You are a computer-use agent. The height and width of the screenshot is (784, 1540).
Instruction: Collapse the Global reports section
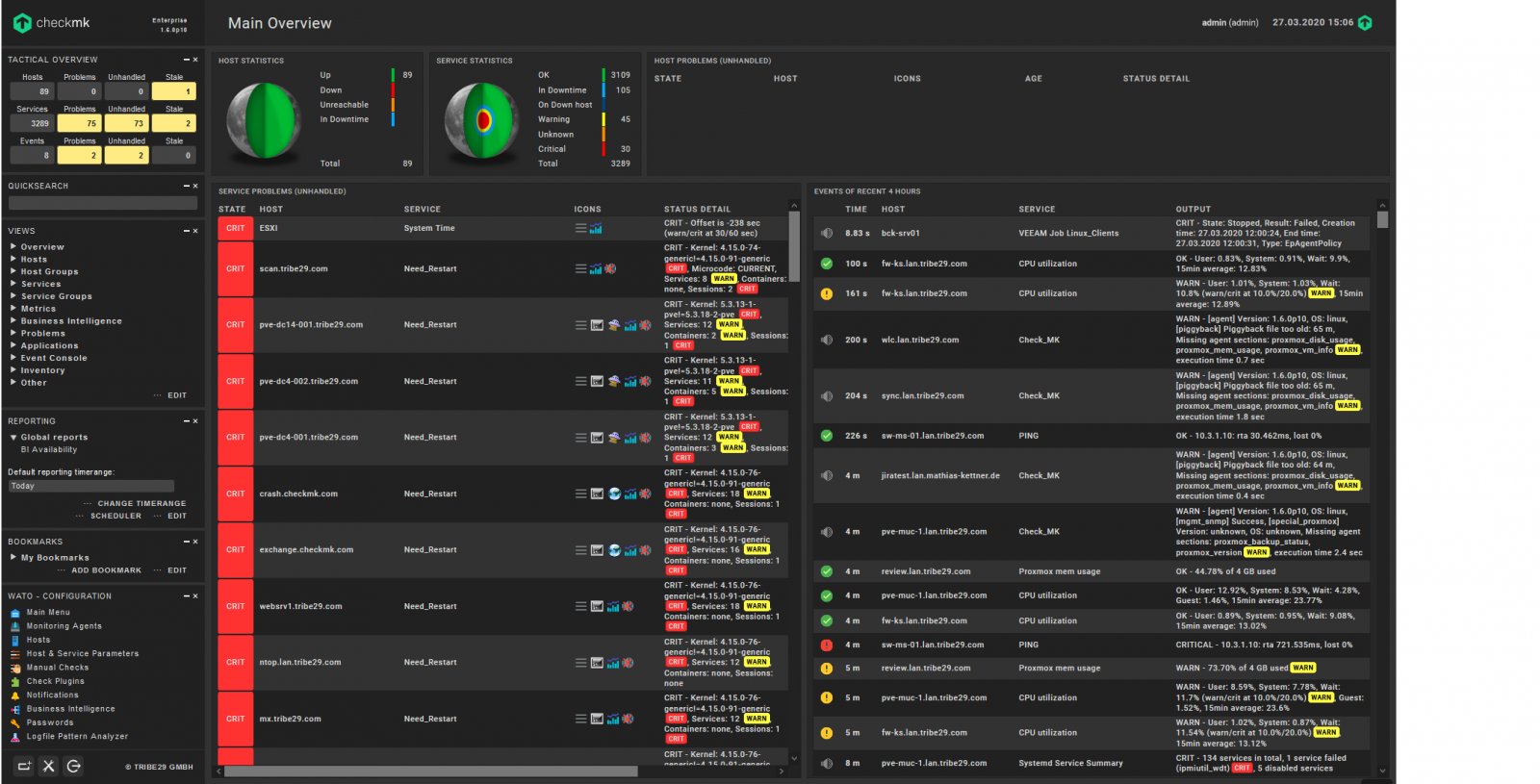click(13, 438)
